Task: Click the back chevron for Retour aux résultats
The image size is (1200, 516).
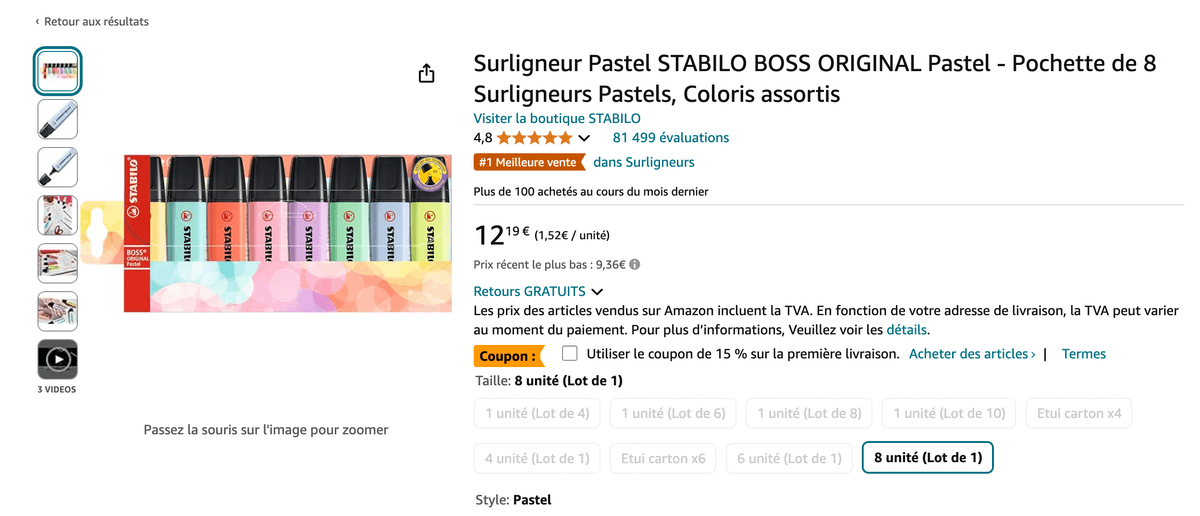Action: click(37, 21)
